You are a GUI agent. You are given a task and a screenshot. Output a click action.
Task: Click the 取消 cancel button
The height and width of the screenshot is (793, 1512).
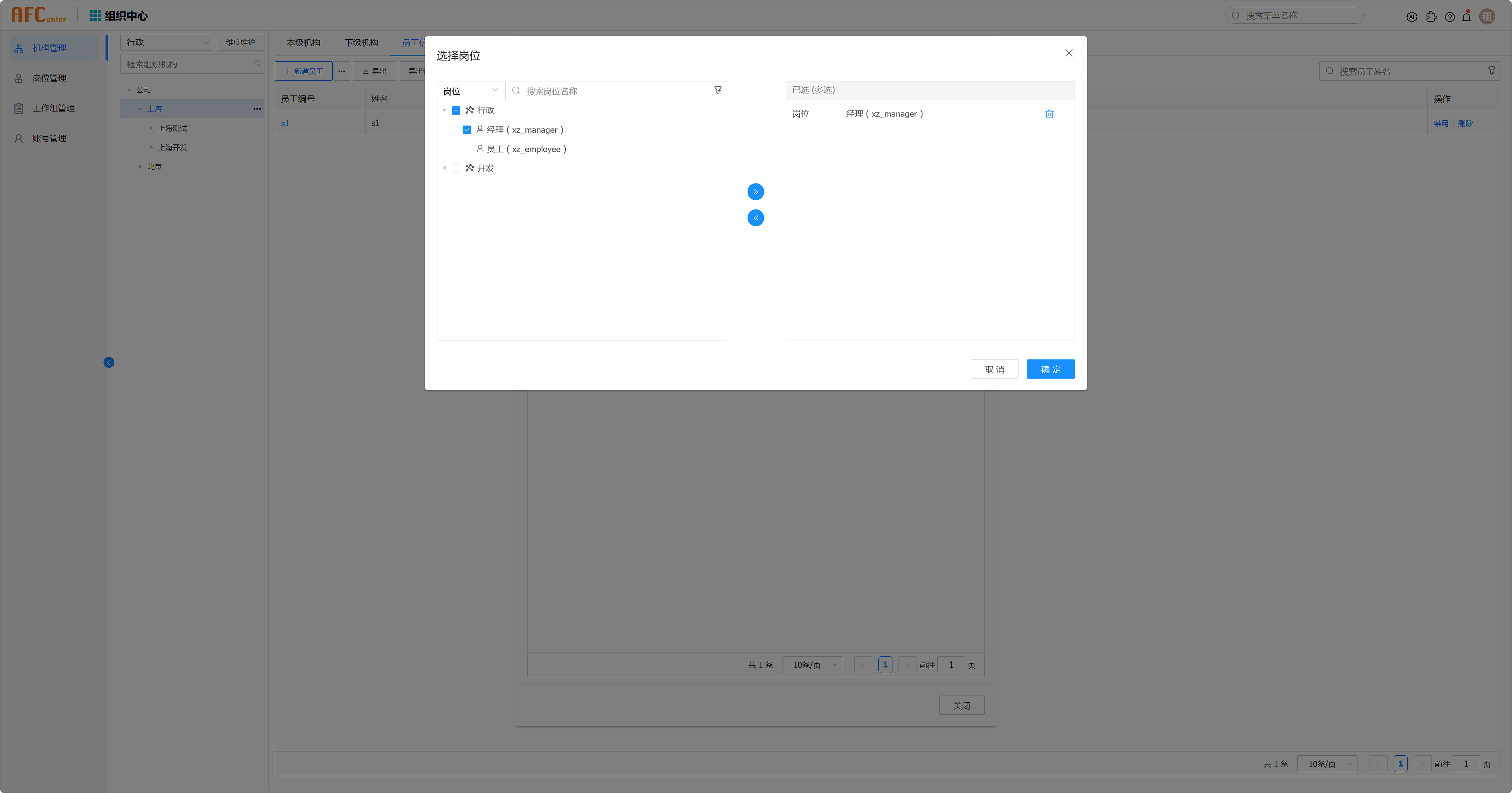pyautogui.click(x=994, y=369)
